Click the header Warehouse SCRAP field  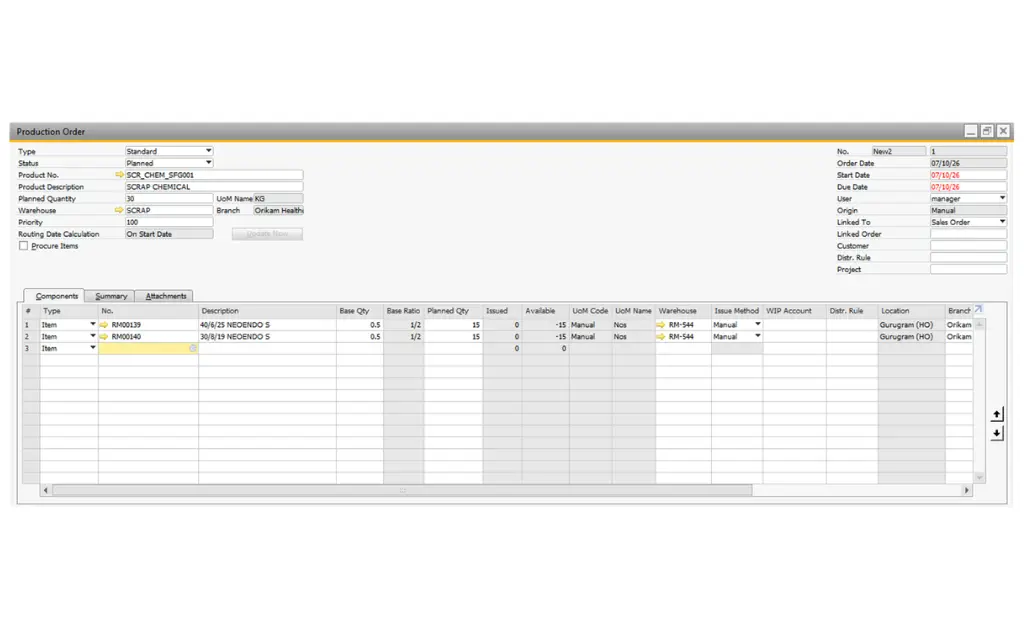(168, 210)
